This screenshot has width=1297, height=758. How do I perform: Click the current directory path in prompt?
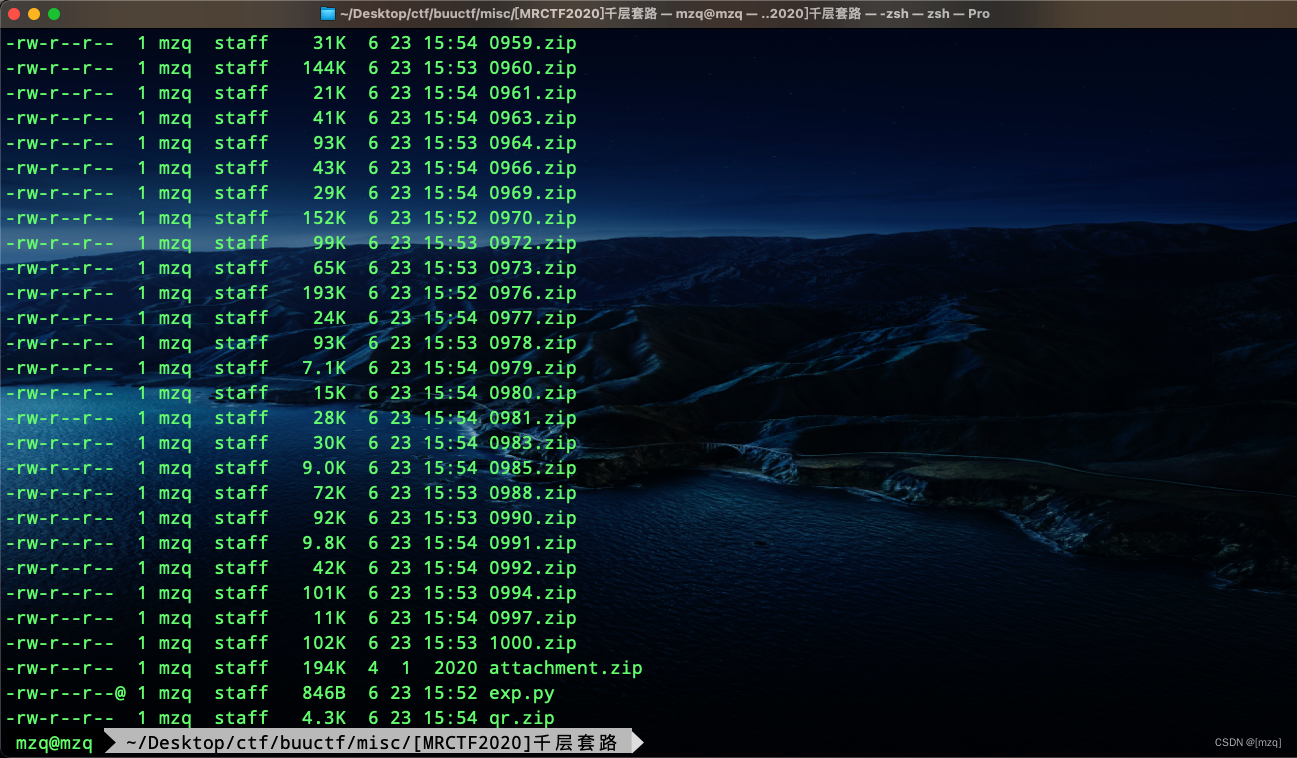371,743
